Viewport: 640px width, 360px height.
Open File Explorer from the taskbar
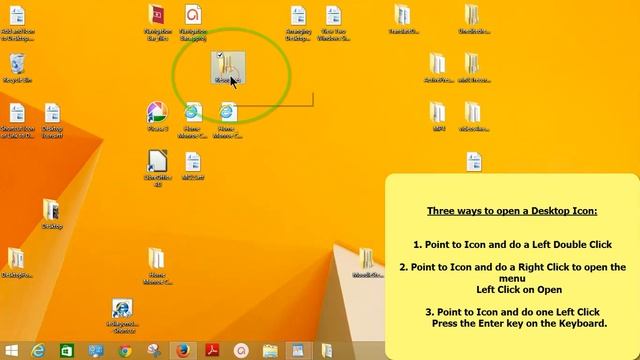pyautogui.click(x=270, y=351)
